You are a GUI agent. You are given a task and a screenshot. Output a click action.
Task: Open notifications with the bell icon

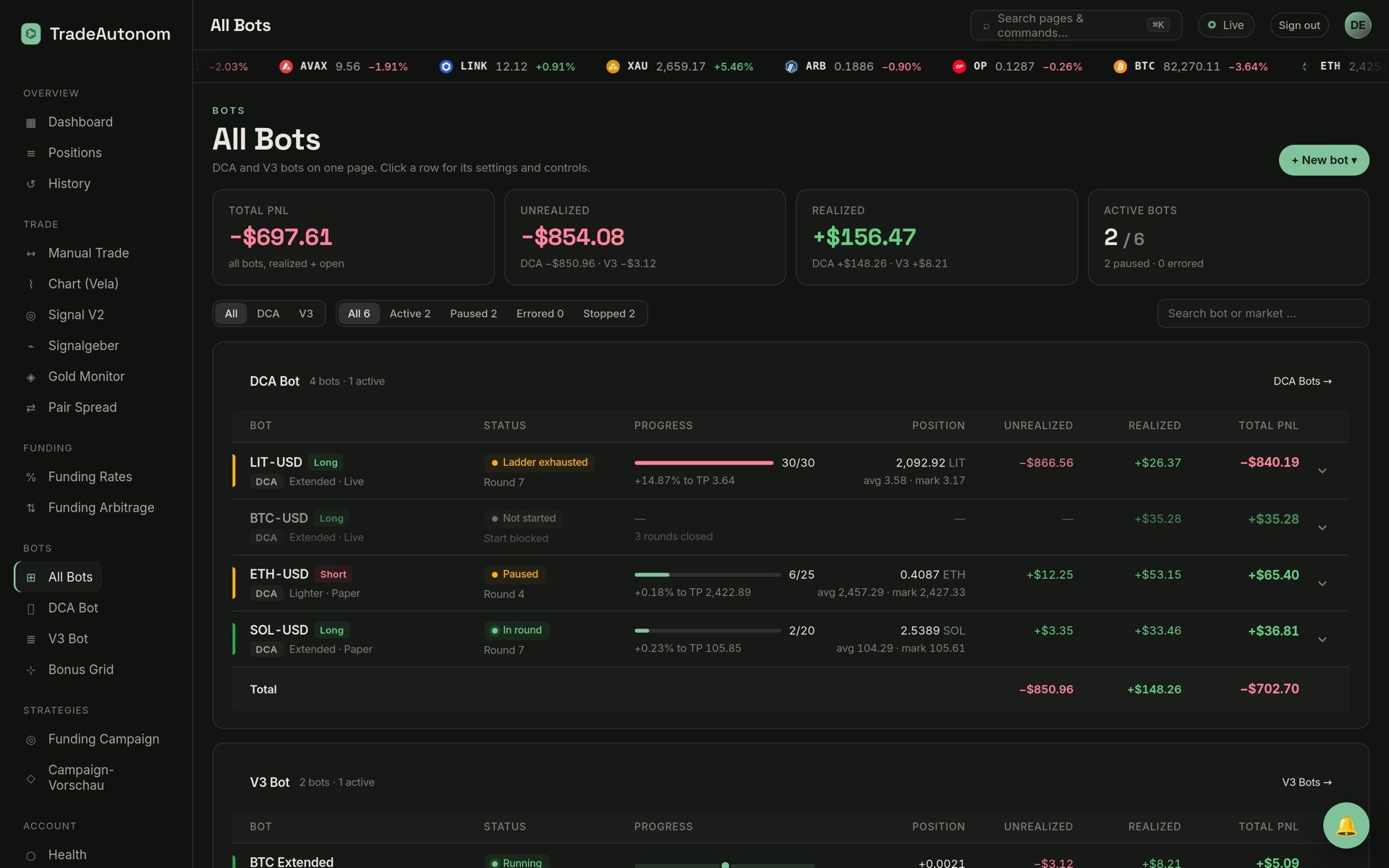click(1346, 825)
